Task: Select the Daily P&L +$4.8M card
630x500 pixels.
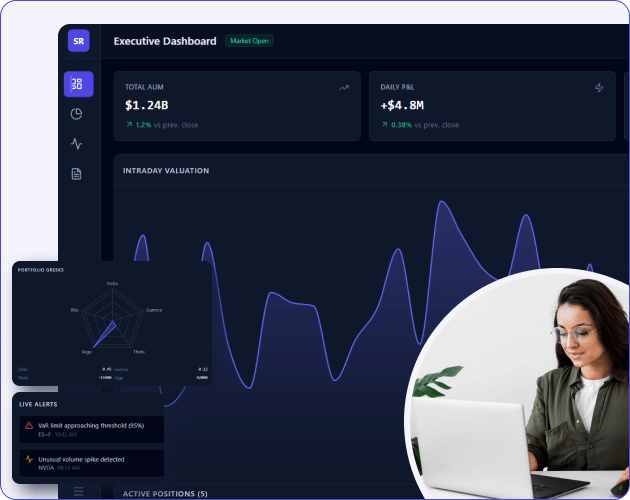Action: pyautogui.click(x=492, y=106)
